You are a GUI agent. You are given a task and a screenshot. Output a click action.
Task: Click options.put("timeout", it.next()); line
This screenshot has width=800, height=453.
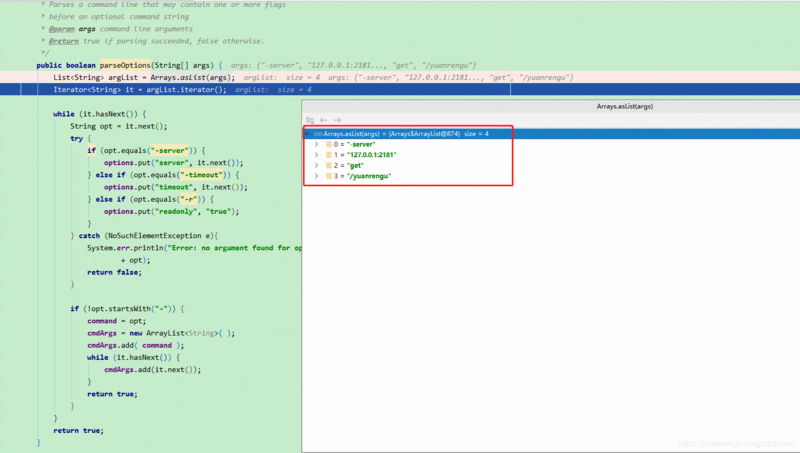tap(176, 187)
